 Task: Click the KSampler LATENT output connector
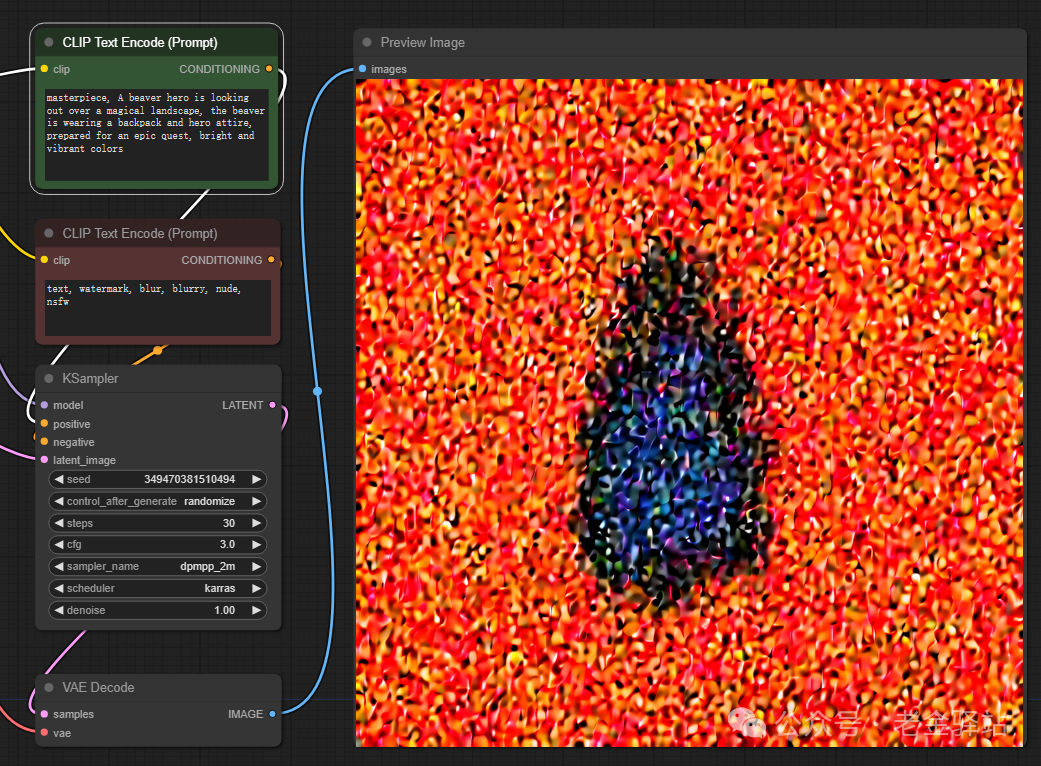pos(273,405)
